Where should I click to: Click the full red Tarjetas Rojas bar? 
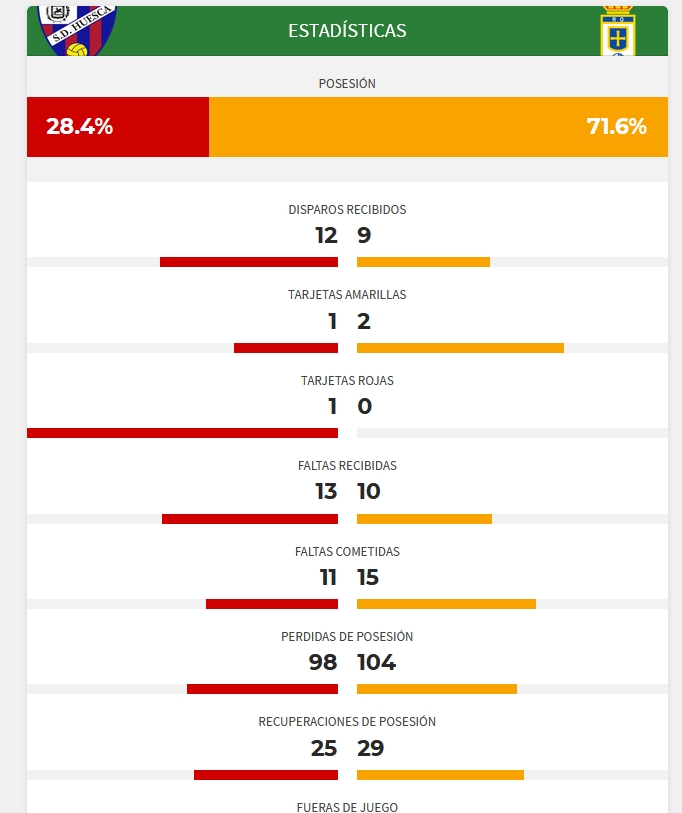(x=183, y=433)
